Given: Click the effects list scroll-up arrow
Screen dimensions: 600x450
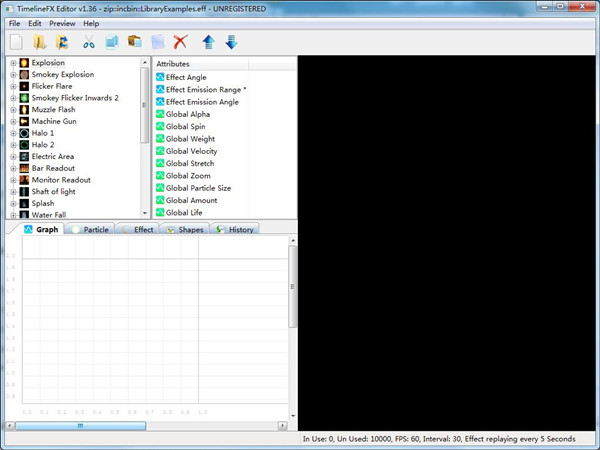Looking at the screenshot, I should 145,62.
